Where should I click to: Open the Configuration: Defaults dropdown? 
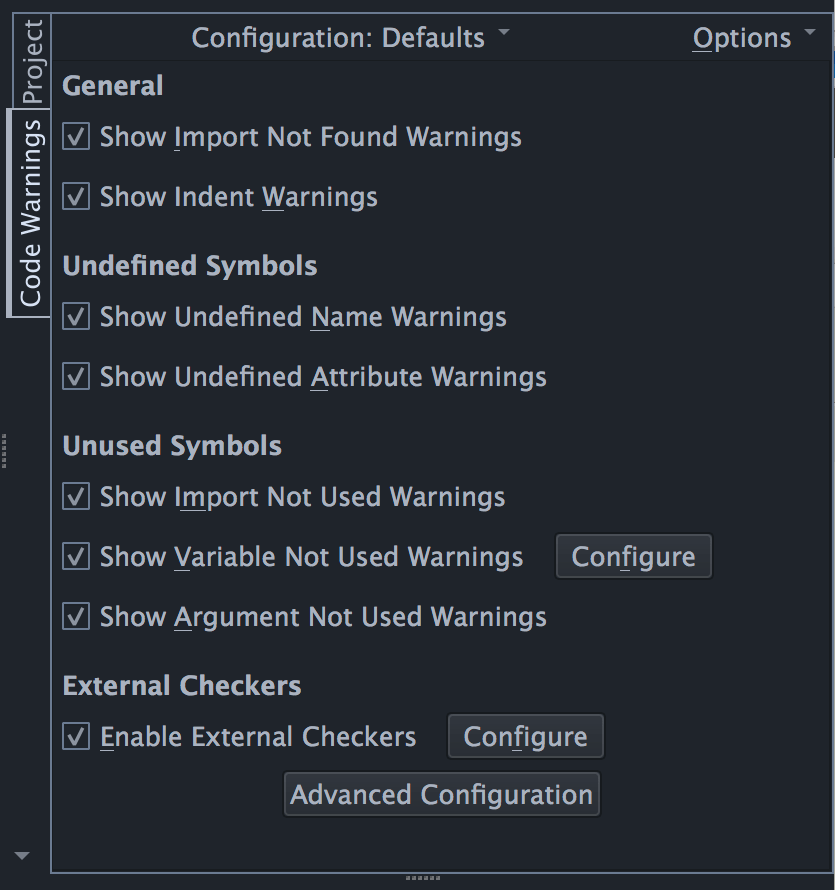[350, 38]
